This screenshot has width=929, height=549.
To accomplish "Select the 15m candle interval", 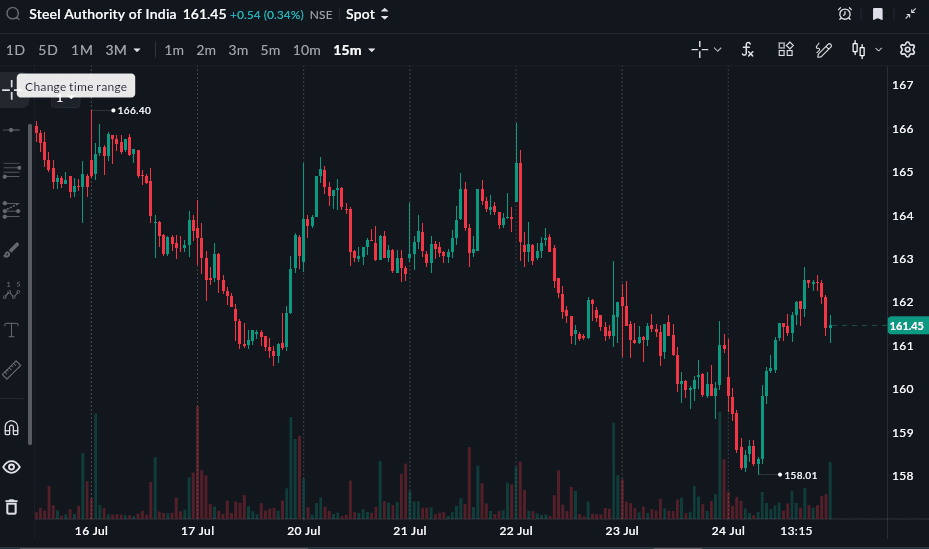I will pos(347,50).
